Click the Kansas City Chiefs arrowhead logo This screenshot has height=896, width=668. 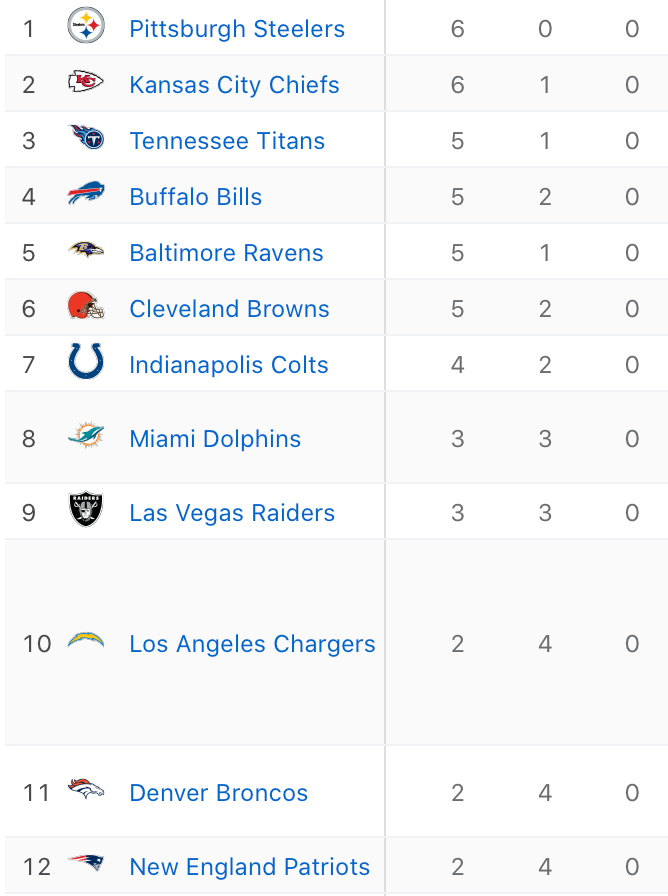pyautogui.click(x=86, y=82)
